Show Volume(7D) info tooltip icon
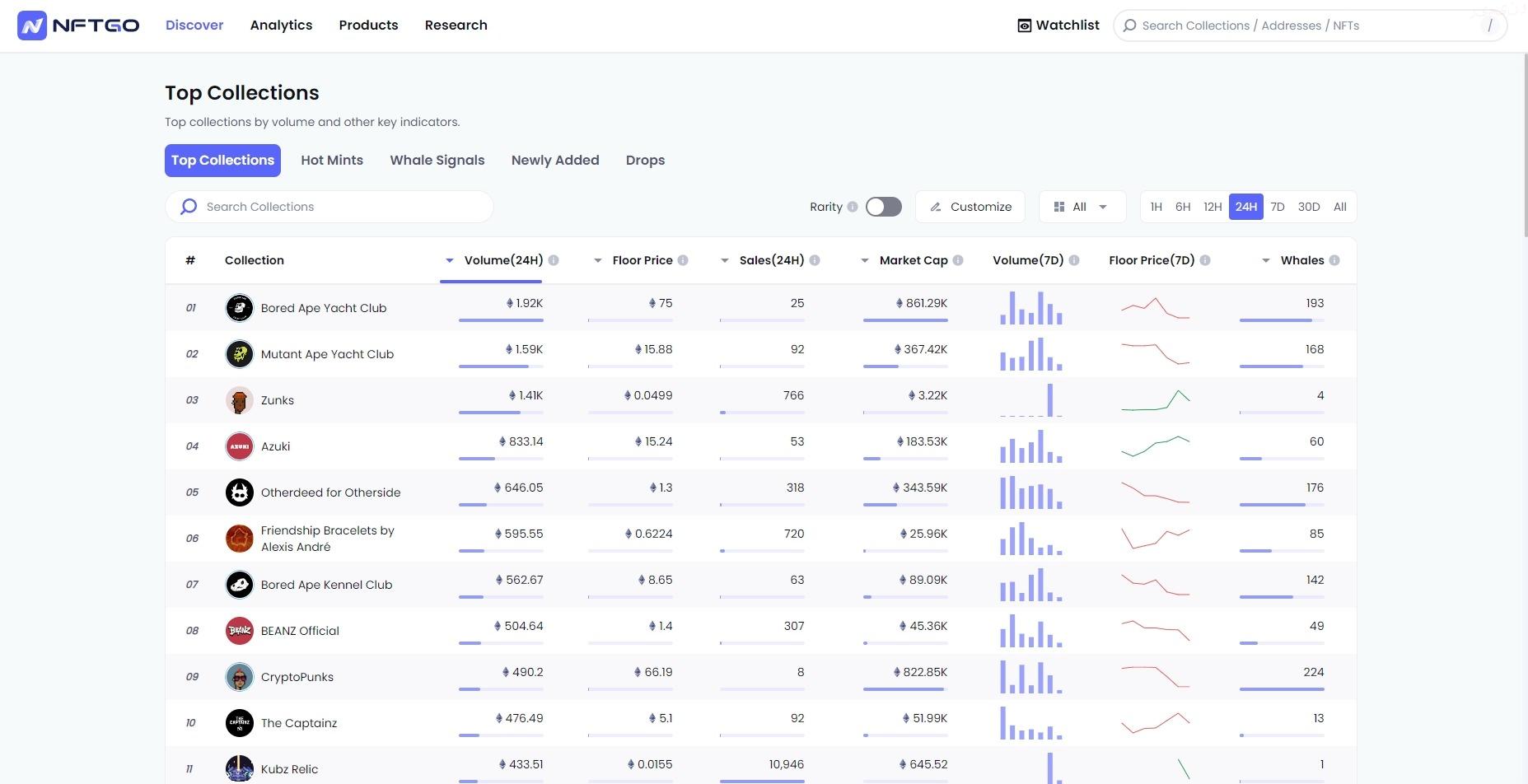1528x784 pixels. coord(1074,260)
